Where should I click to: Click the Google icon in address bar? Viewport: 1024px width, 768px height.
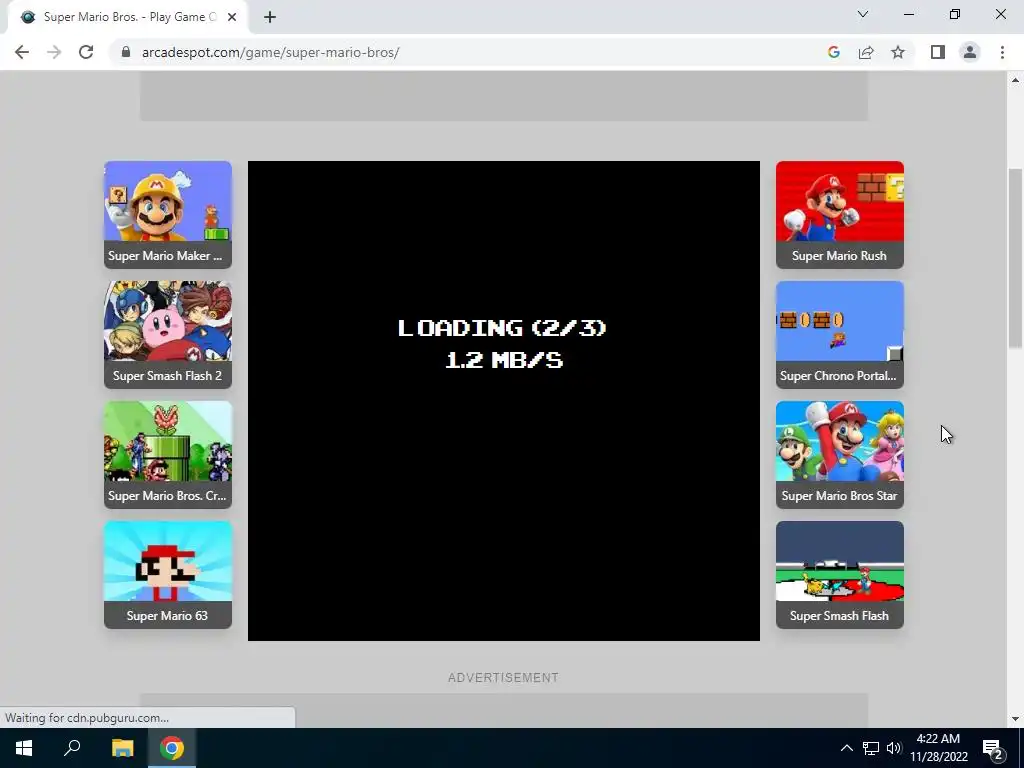pos(833,52)
